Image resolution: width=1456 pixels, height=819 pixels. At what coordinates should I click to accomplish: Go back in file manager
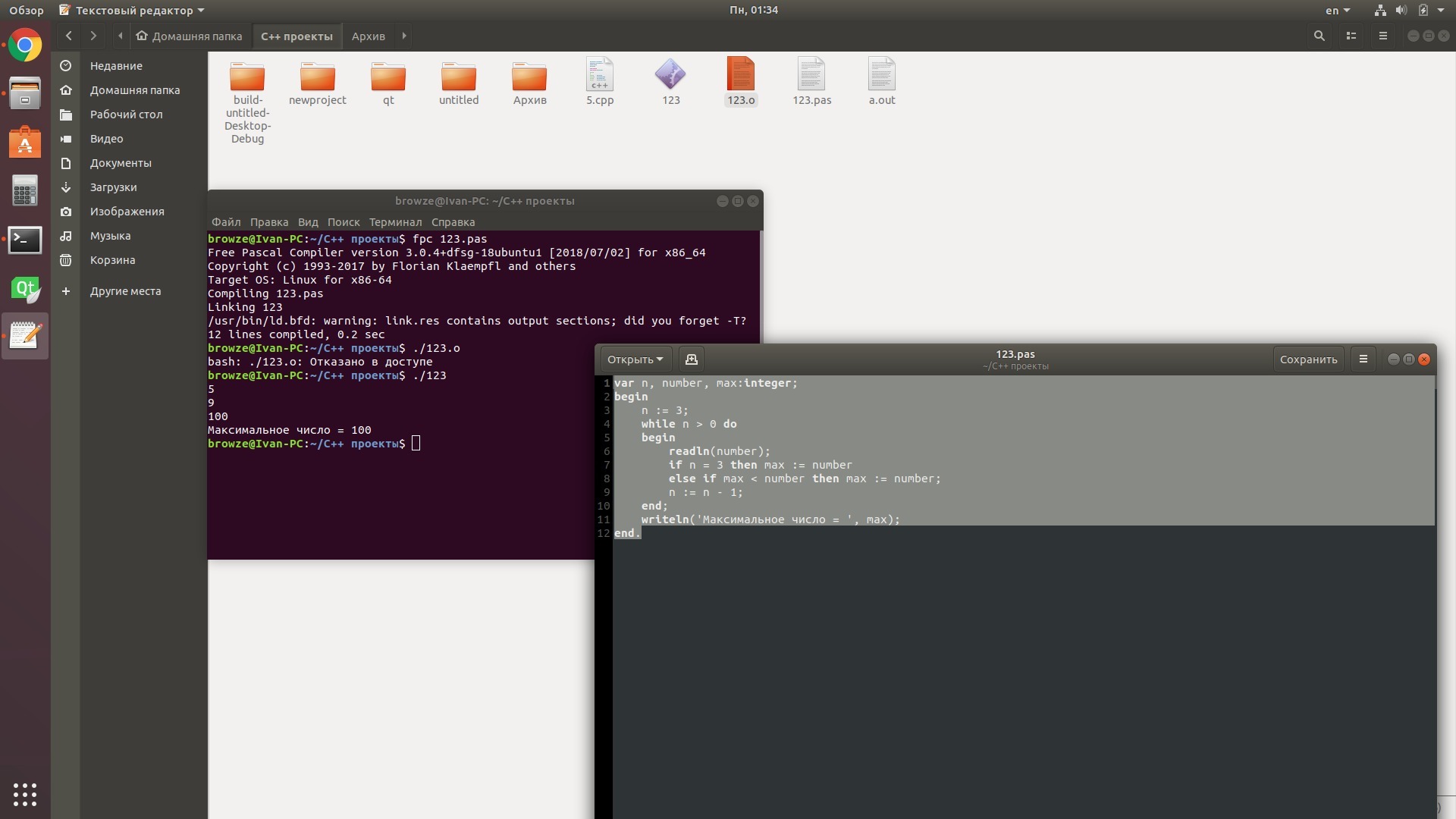(69, 36)
